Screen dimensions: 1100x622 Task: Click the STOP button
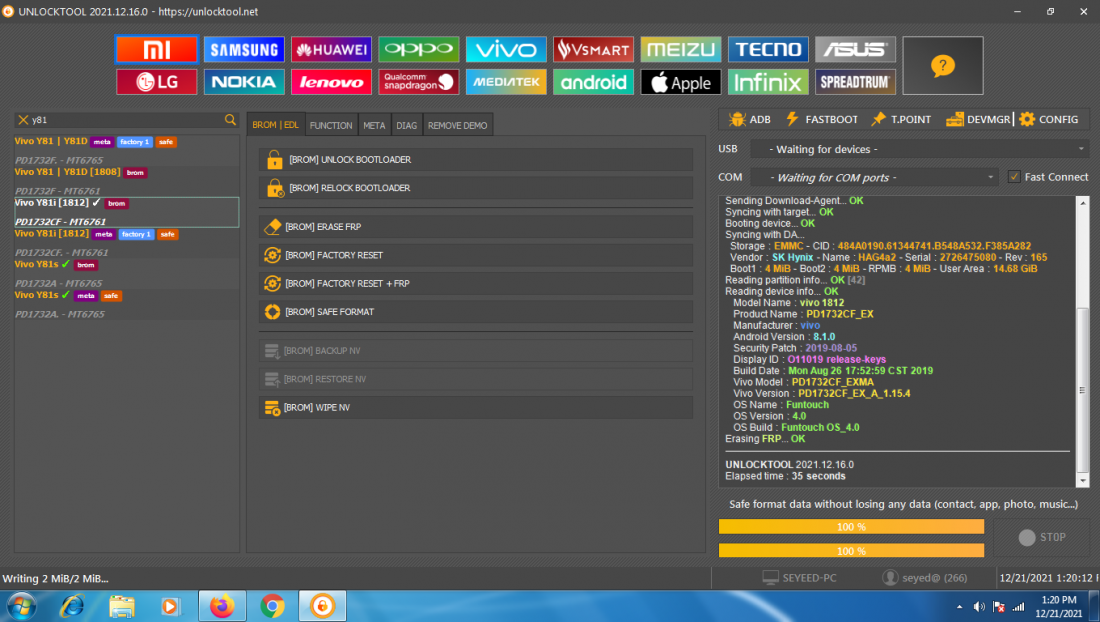(x=1042, y=537)
